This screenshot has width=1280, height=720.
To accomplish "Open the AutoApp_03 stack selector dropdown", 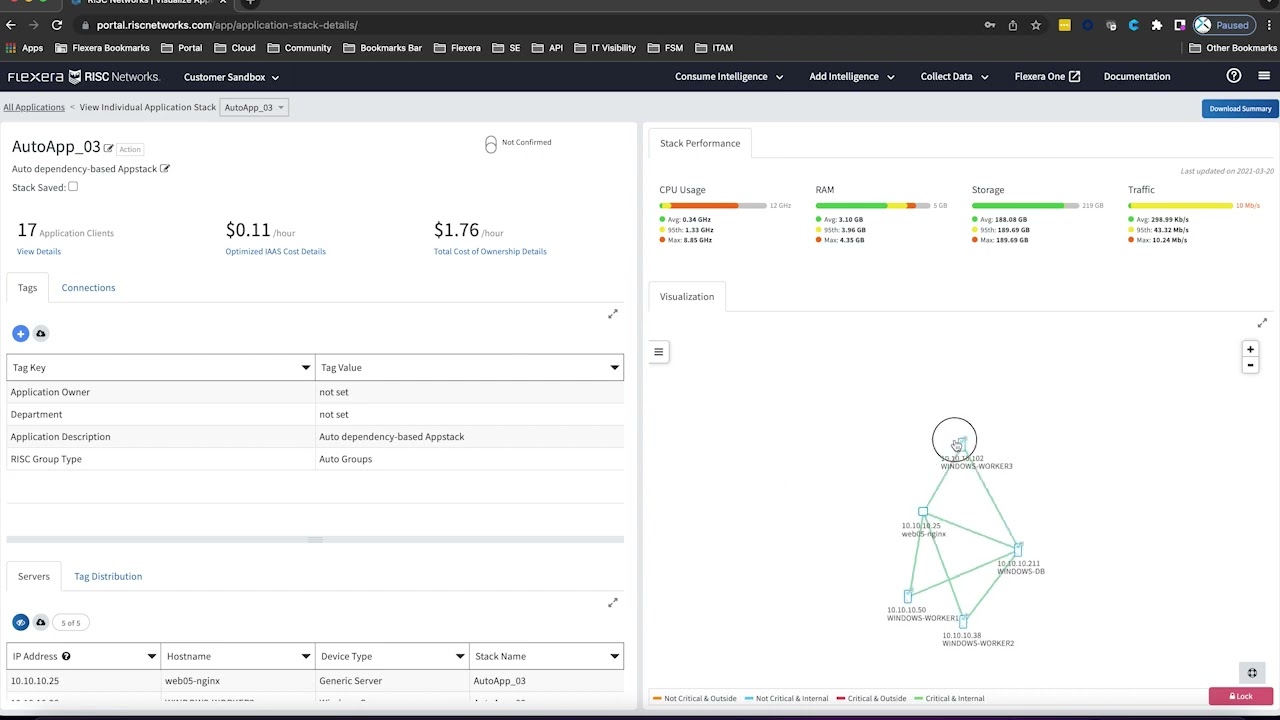I will 254,107.
